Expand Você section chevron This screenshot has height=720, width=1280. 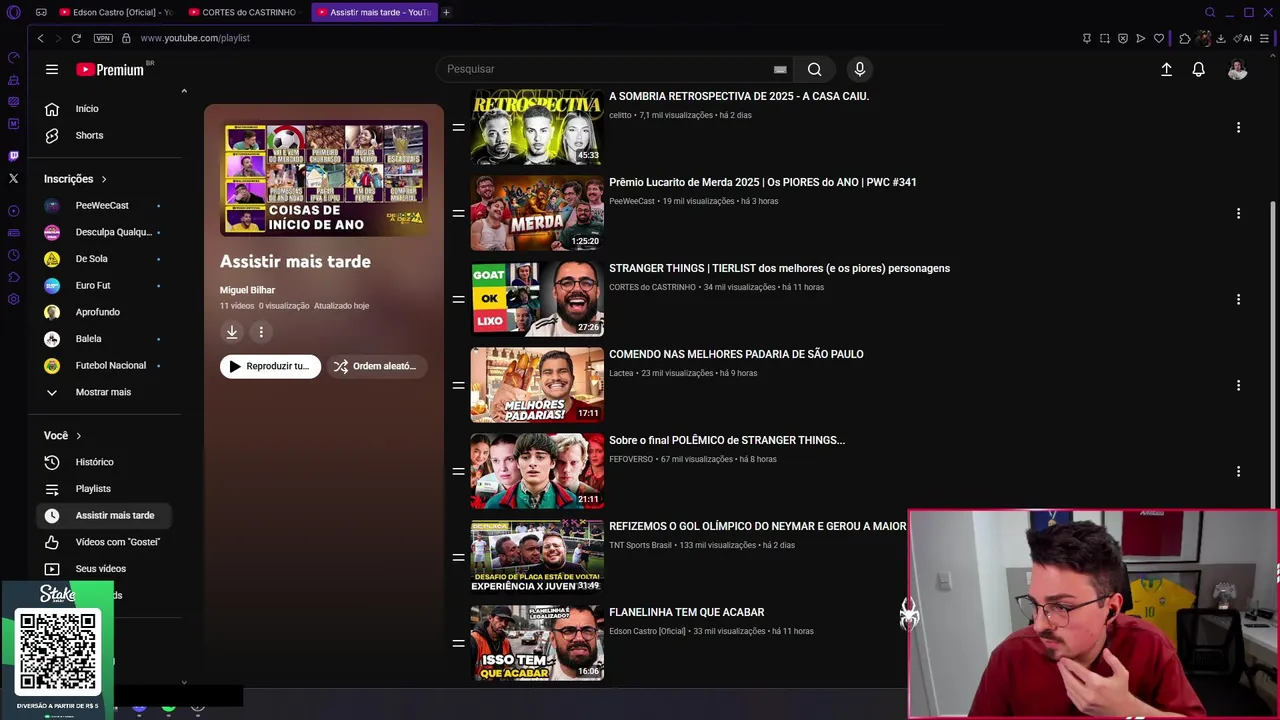click(x=78, y=436)
